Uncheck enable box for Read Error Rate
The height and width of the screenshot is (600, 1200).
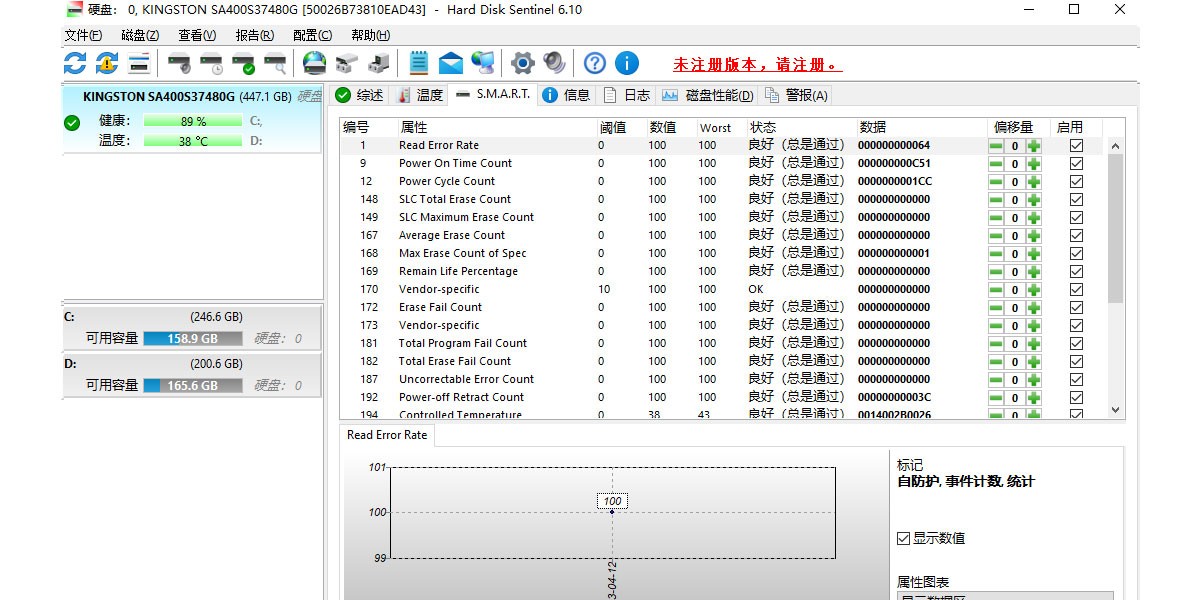coord(1076,145)
